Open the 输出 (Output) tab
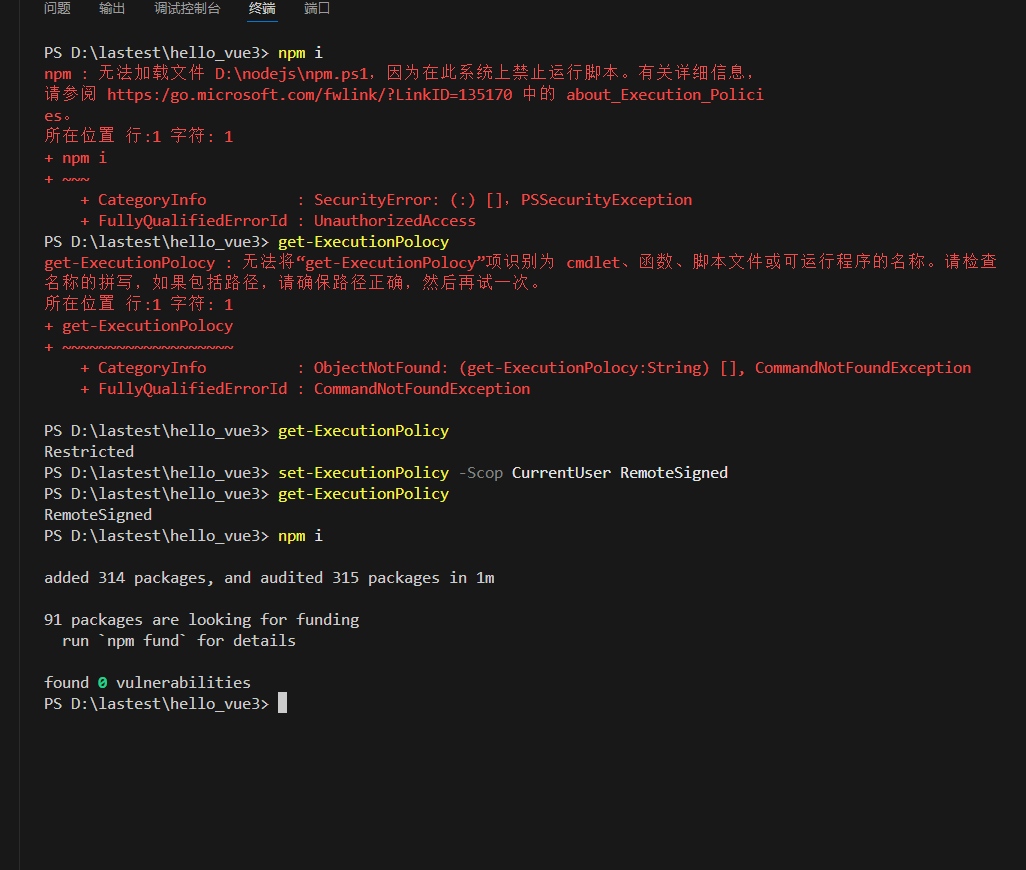Viewport: 1026px width, 870px height. (x=111, y=9)
